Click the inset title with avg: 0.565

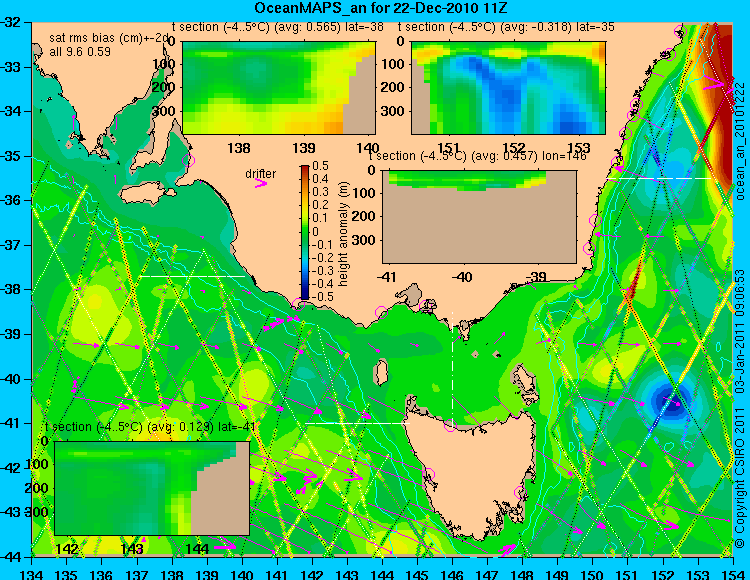(278, 27)
